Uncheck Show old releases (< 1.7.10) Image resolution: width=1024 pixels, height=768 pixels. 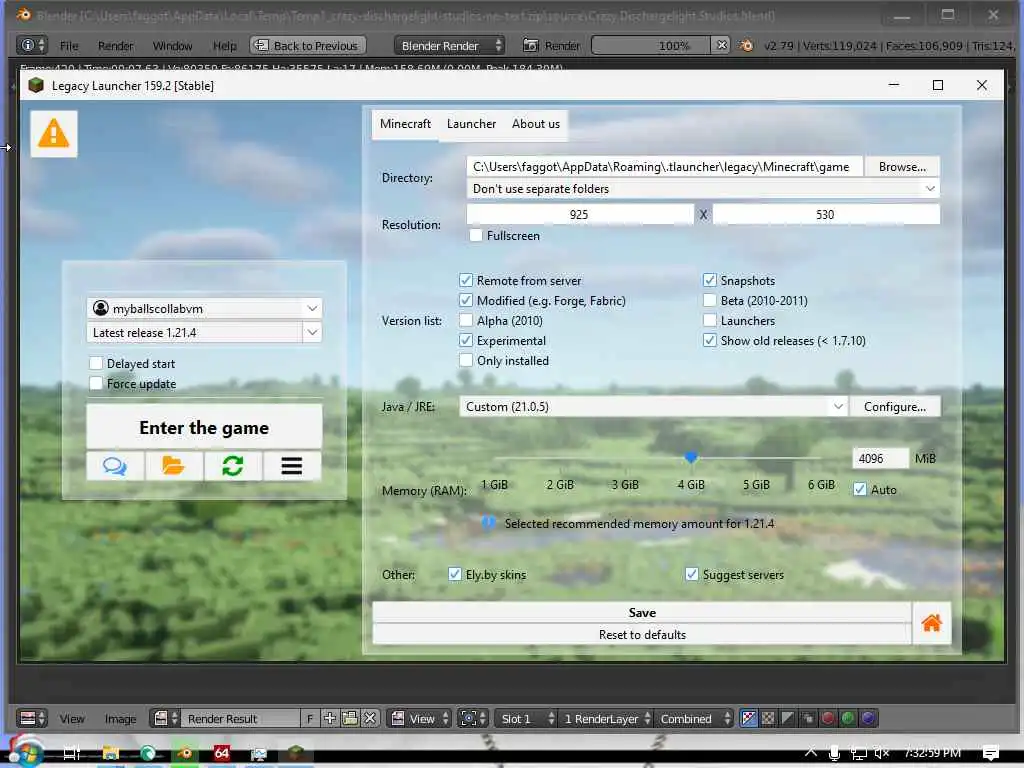710,340
